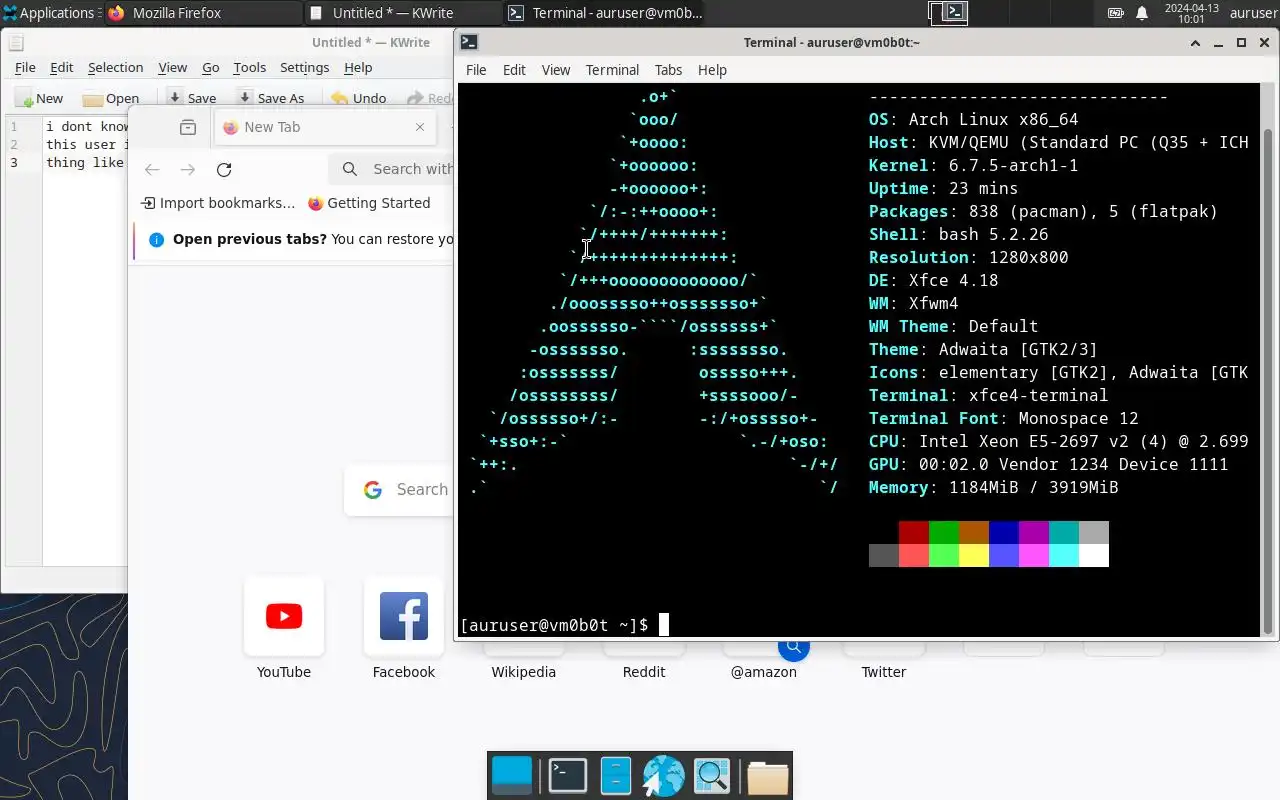Open the File menu in KWrite

pyautogui.click(x=25, y=67)
